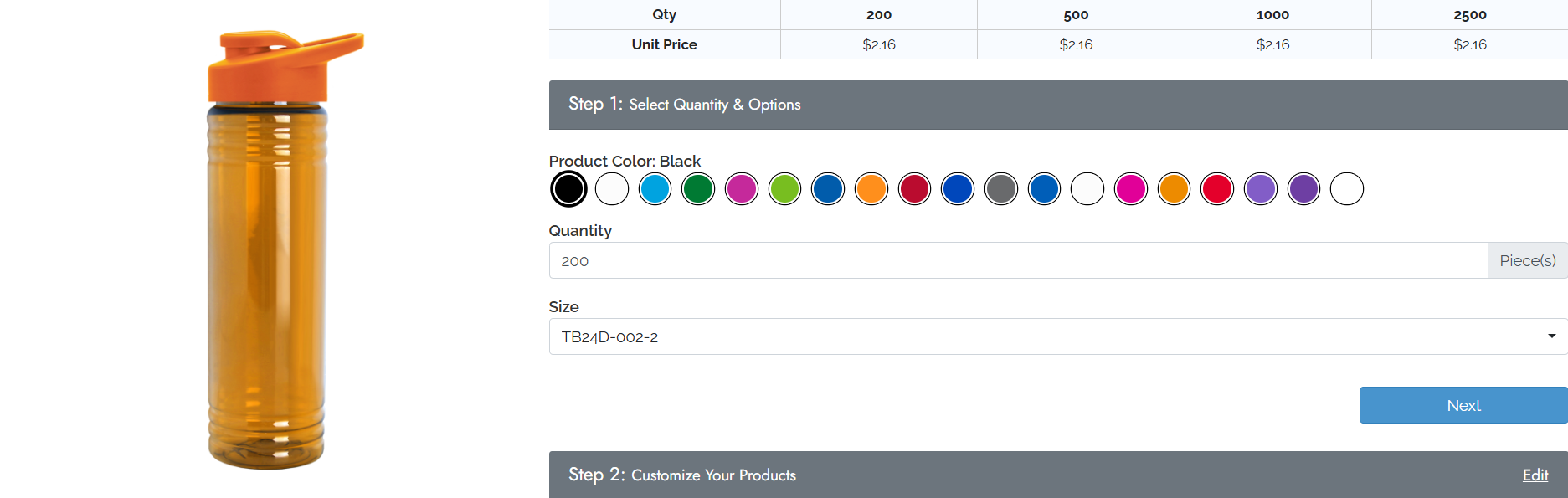Pick the magenta color swatch

pos(742,189)
